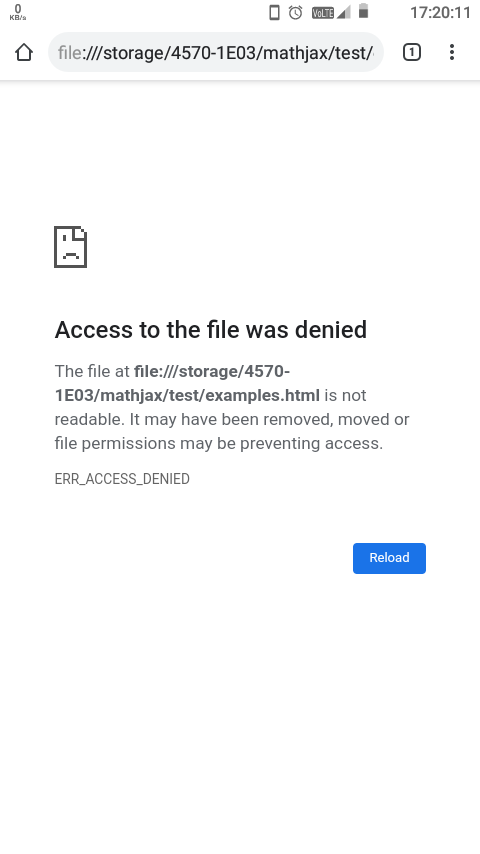Click the 'Access to the file was denied' heading
Image resolution: width=480 pixels, height=854 pixels.
tap(211, 330)
